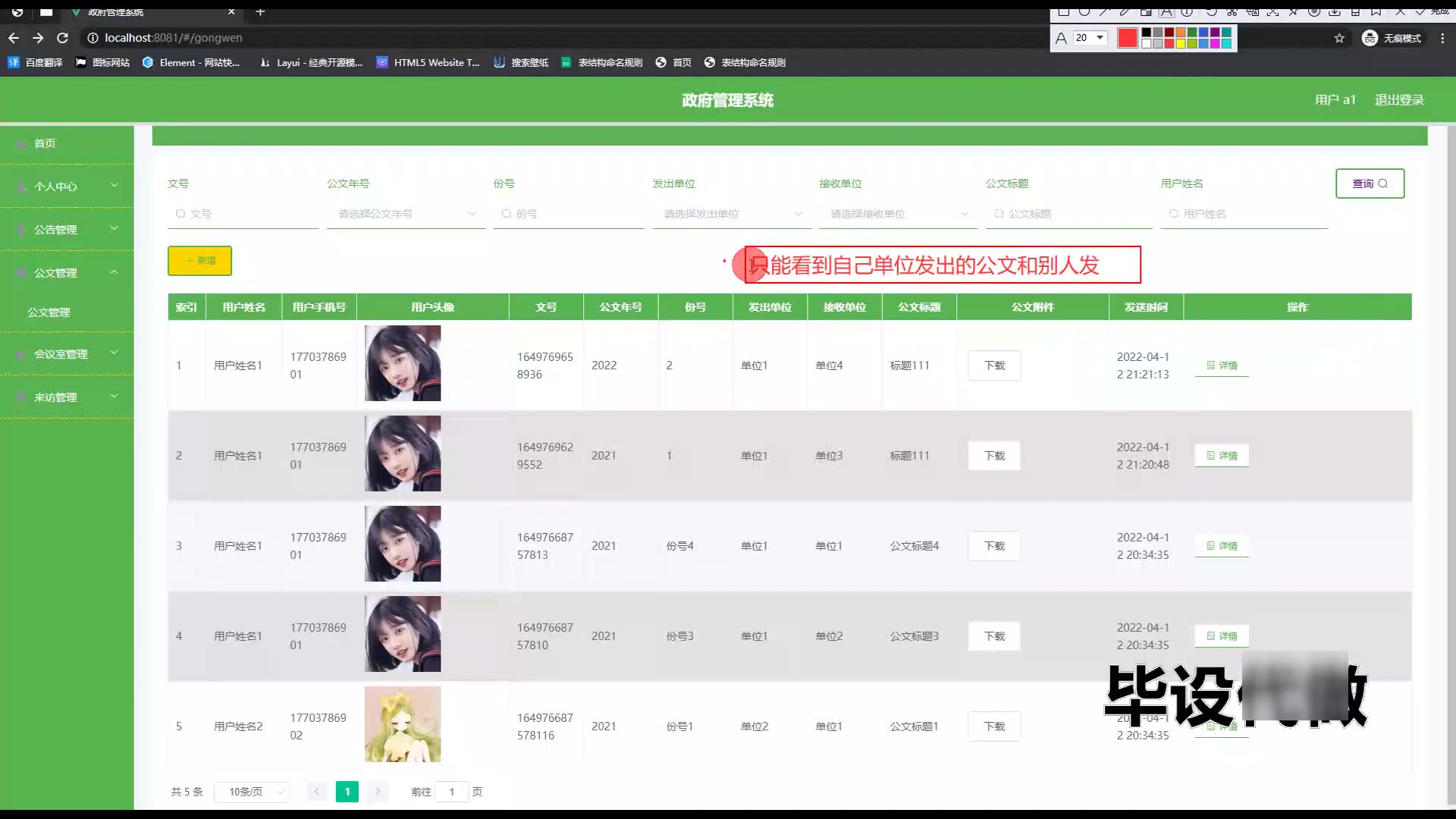
Task: Open the 首页 sidebar menu item
Action: (45, 143)
